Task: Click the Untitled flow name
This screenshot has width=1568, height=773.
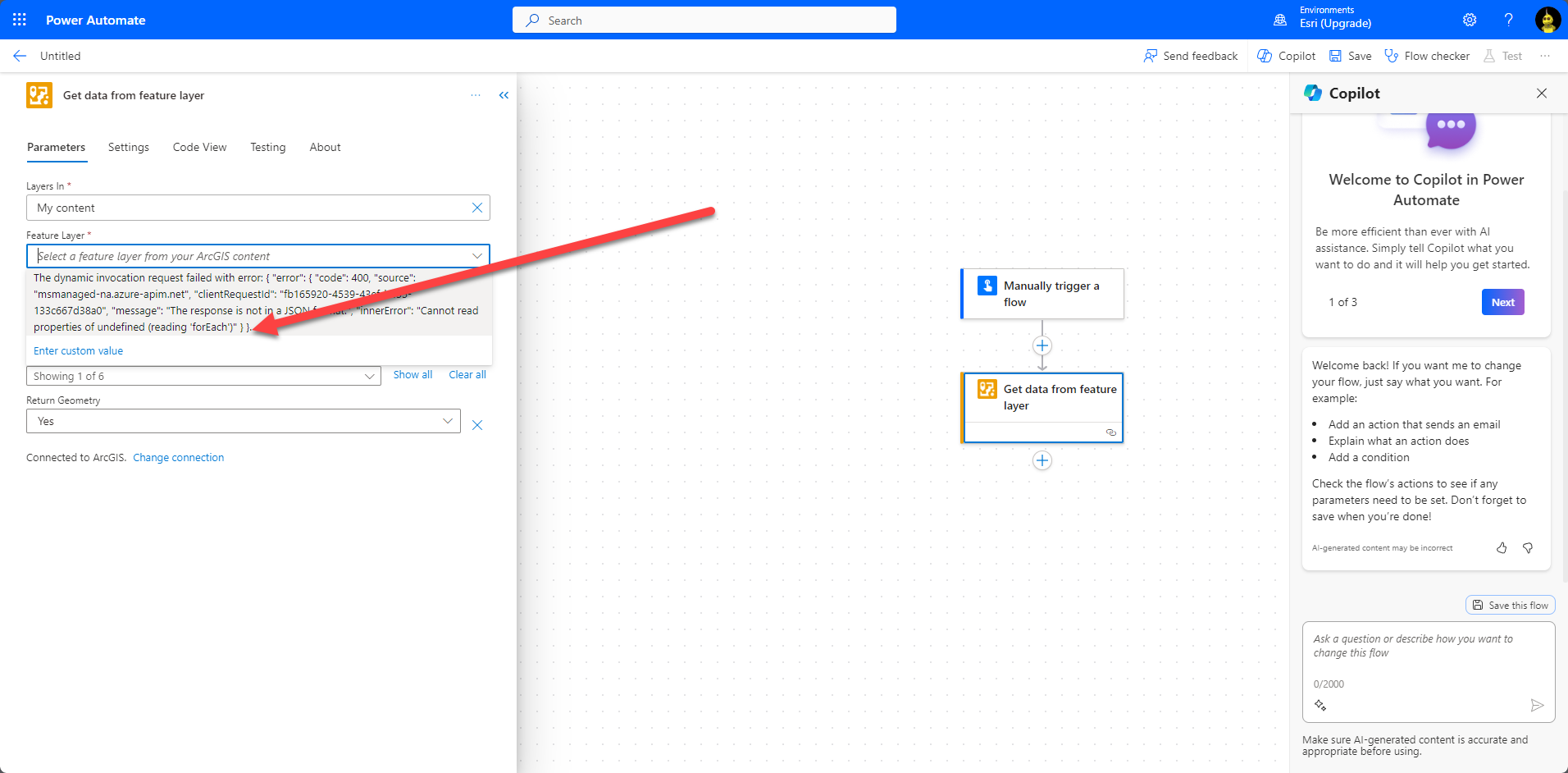Action: coord(61,56)
